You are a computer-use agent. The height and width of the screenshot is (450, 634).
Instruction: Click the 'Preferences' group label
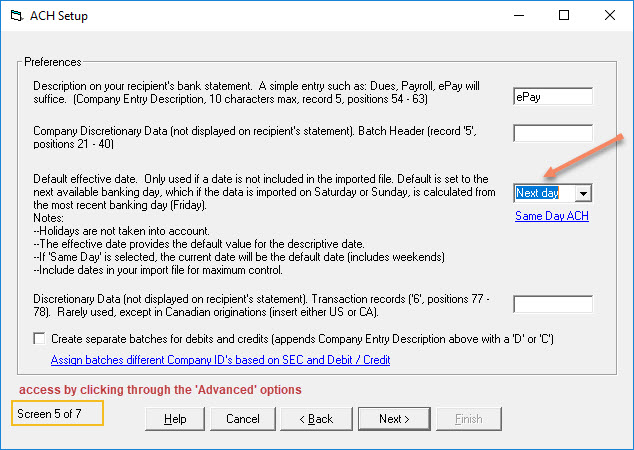[53, 62]
